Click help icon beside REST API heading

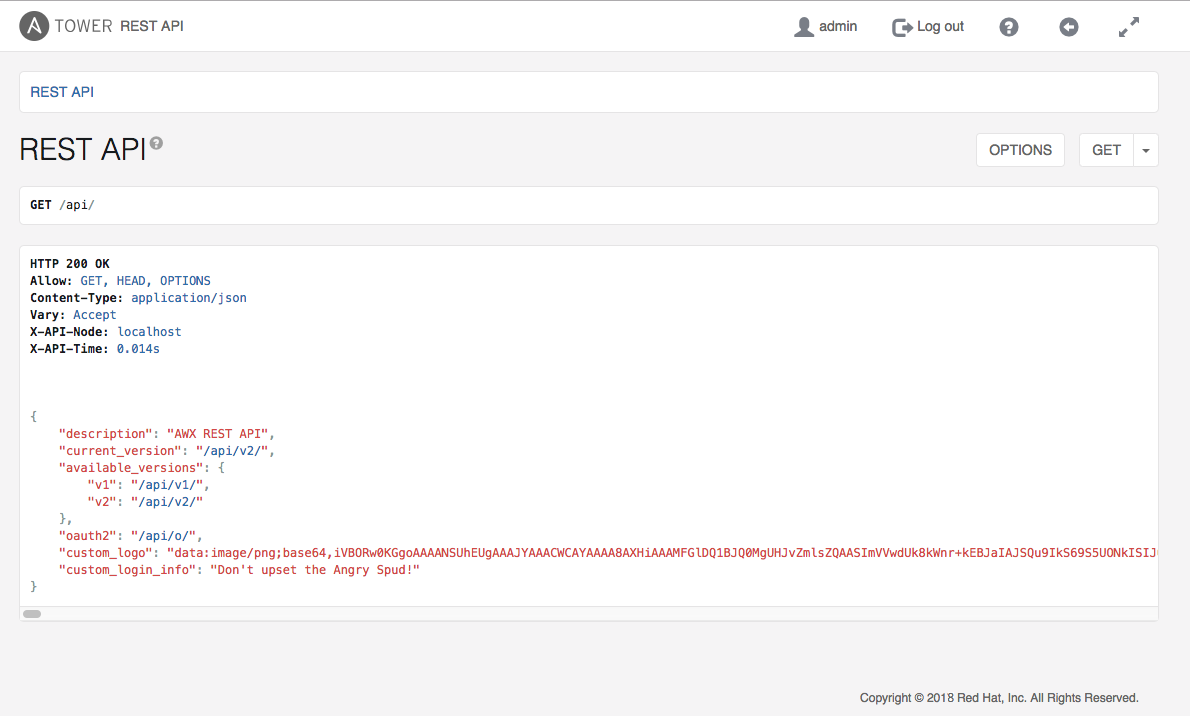[x=156, y=143]
